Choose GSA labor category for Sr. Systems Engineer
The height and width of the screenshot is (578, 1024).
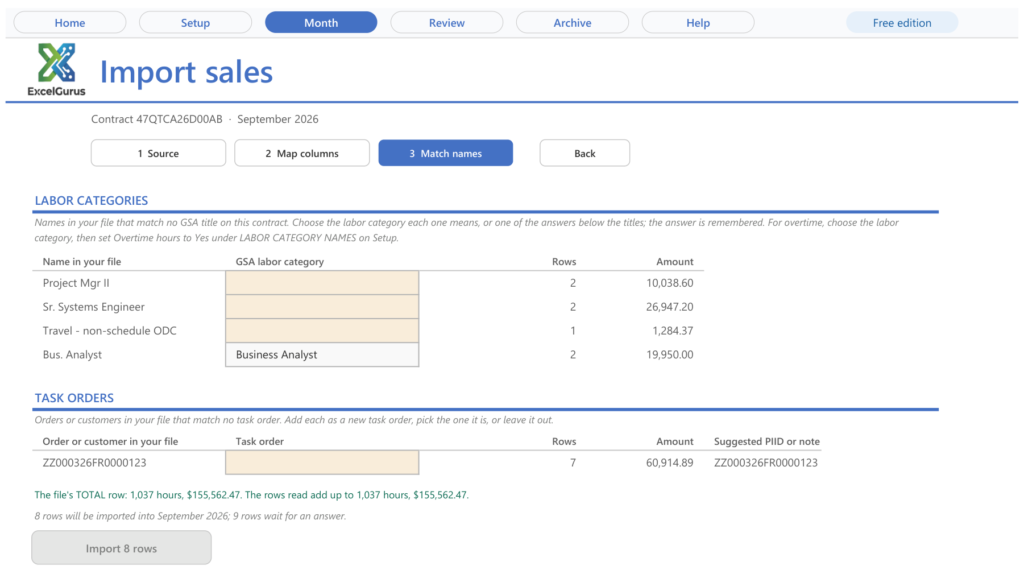(322, 307)
